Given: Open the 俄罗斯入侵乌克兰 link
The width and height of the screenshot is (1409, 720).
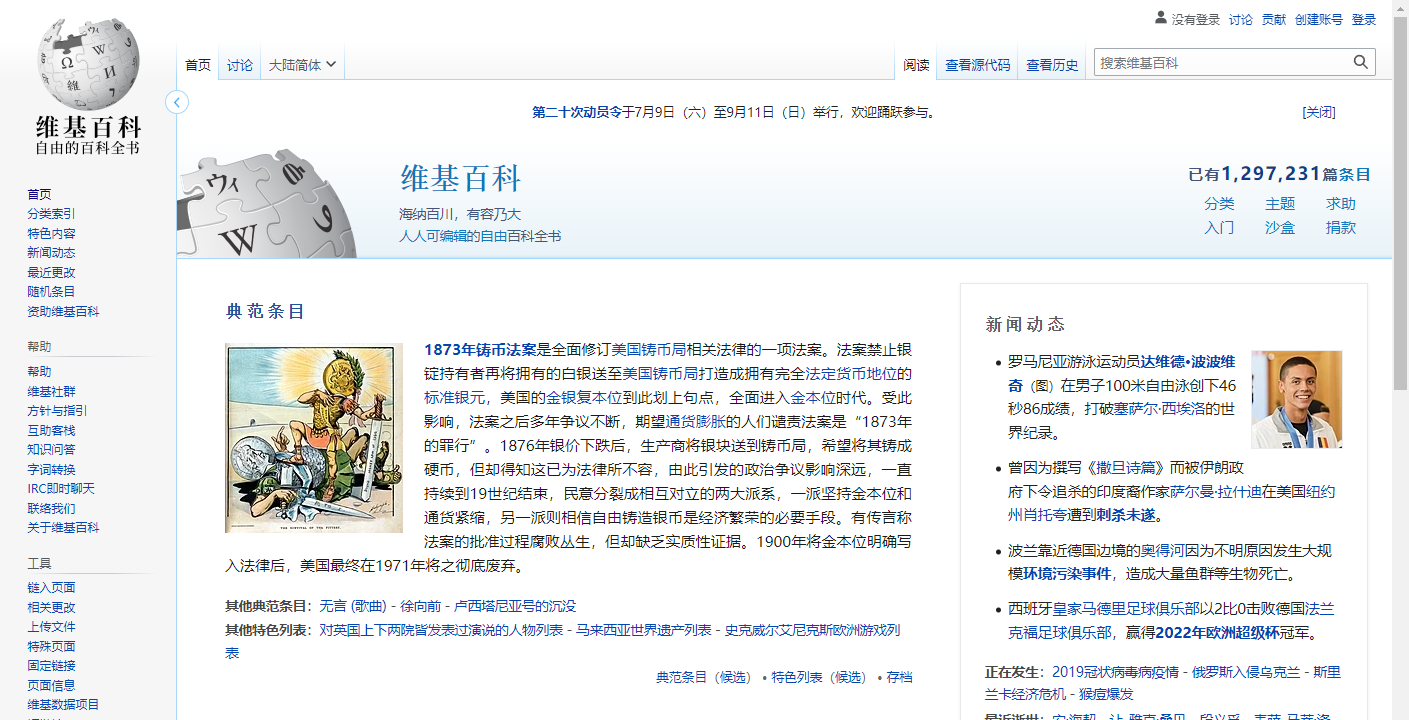Looking at the screenshot, I should [x=1247, y=671].
